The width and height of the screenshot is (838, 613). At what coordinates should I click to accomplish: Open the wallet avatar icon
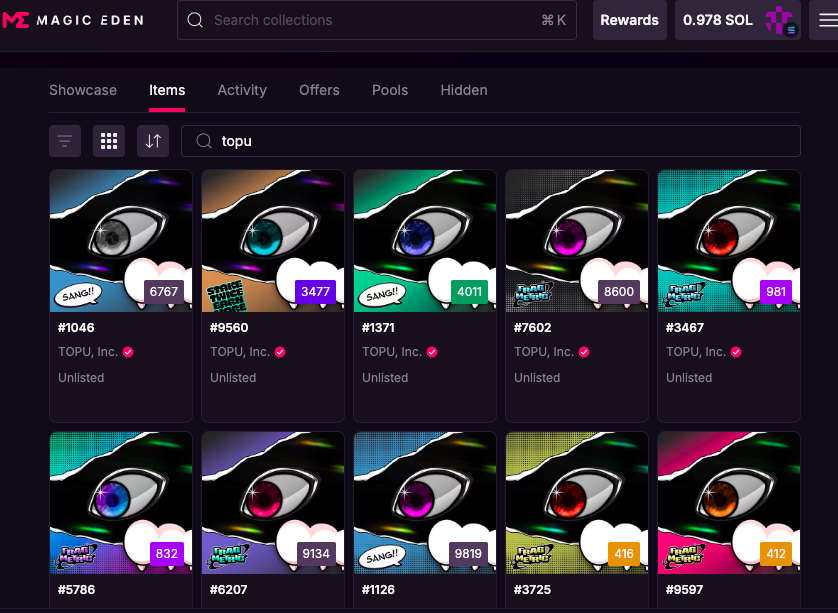pos(781,21)
